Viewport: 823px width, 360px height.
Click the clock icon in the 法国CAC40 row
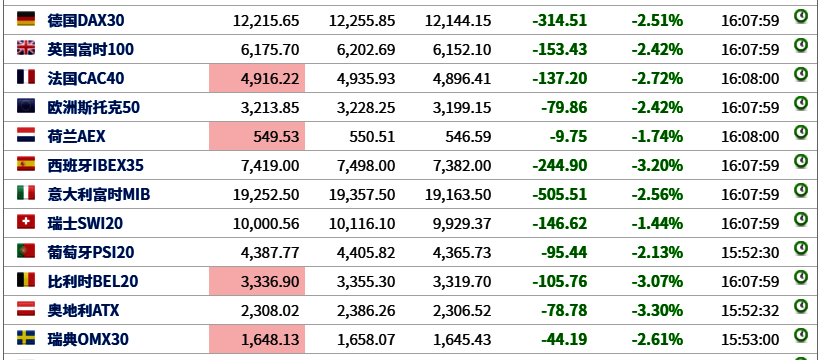point(800,75)
